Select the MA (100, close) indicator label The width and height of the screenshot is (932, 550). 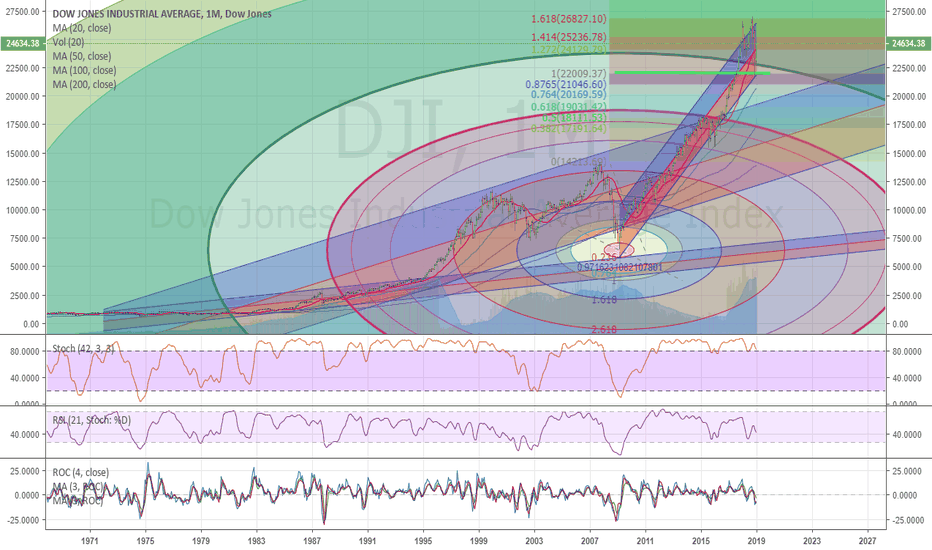pos(84,70)
